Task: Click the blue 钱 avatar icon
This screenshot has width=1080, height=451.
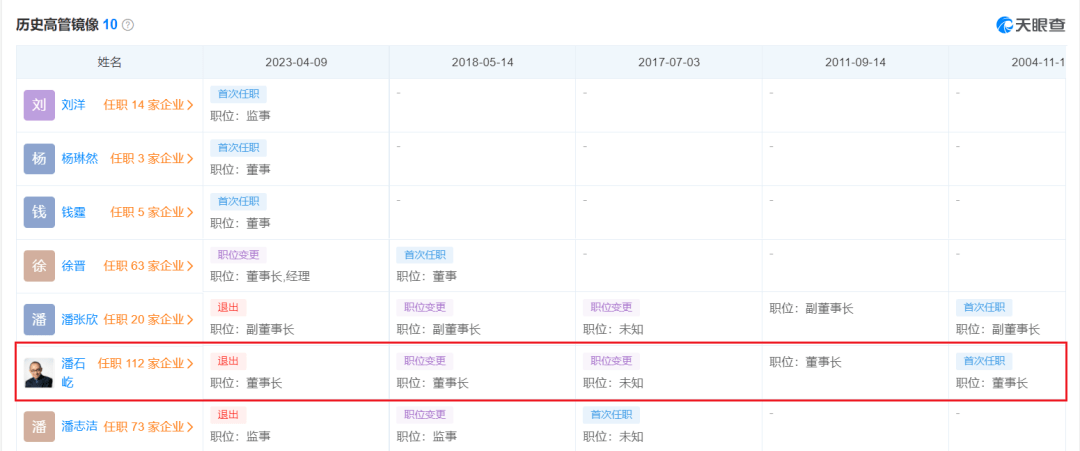Action: click(39, 212)
